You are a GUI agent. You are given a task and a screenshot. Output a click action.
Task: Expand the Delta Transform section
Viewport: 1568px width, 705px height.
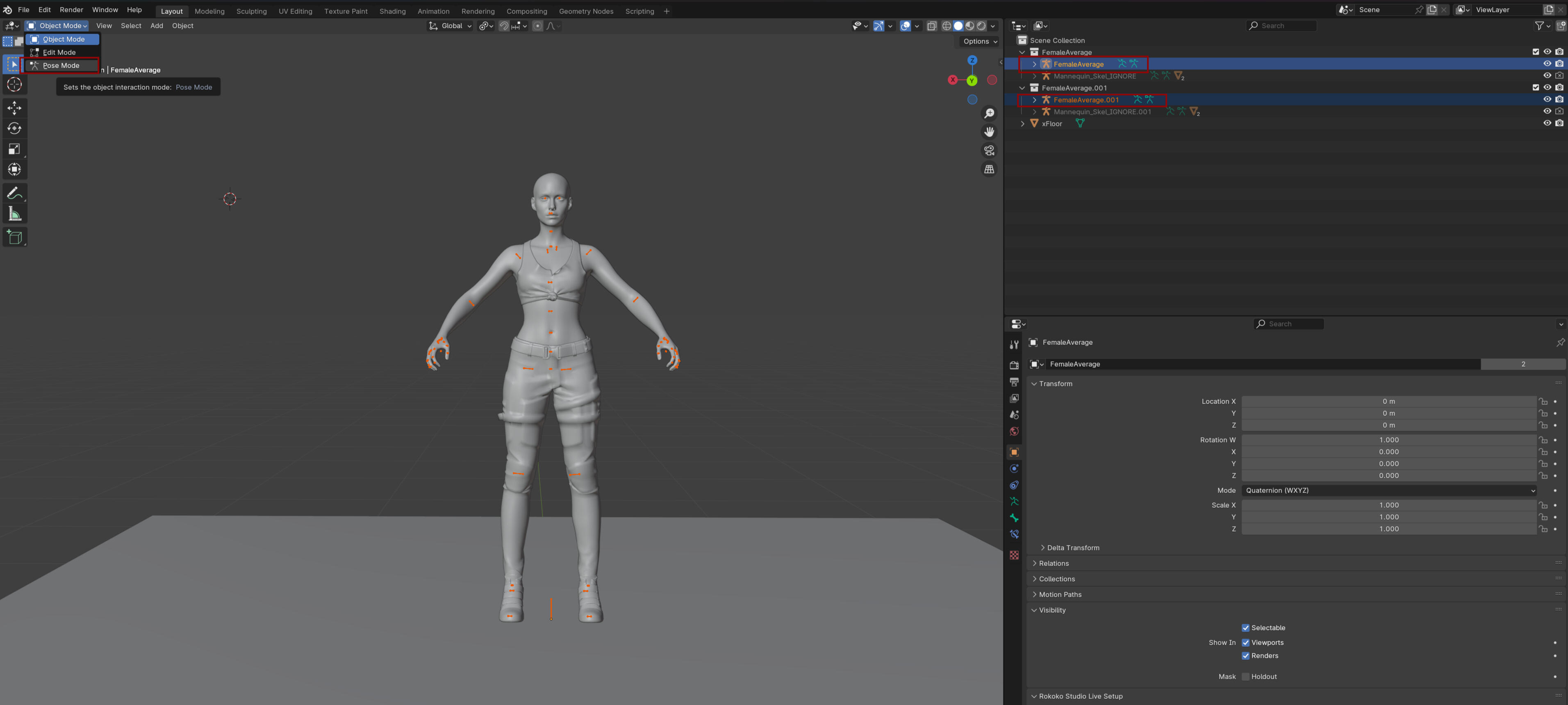coord(1072,548)
